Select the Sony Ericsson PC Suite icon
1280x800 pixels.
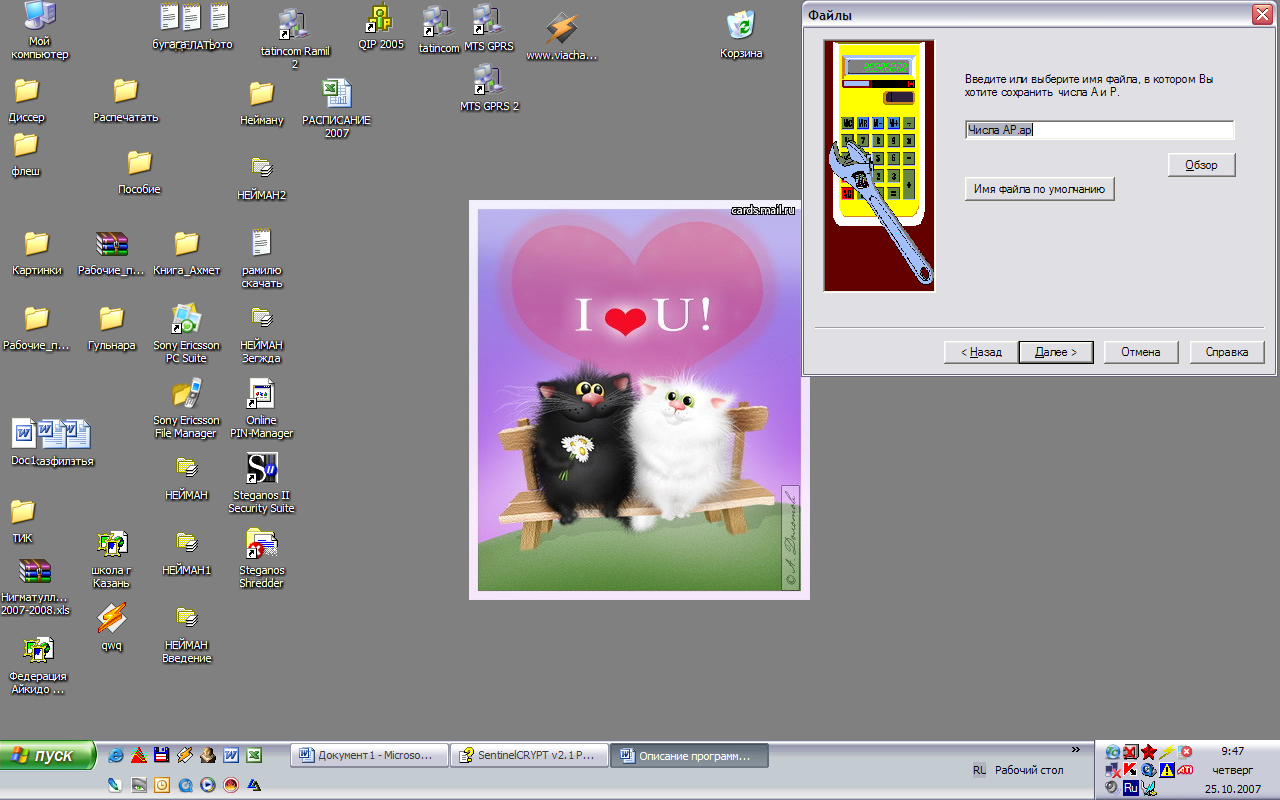(186, 333)
